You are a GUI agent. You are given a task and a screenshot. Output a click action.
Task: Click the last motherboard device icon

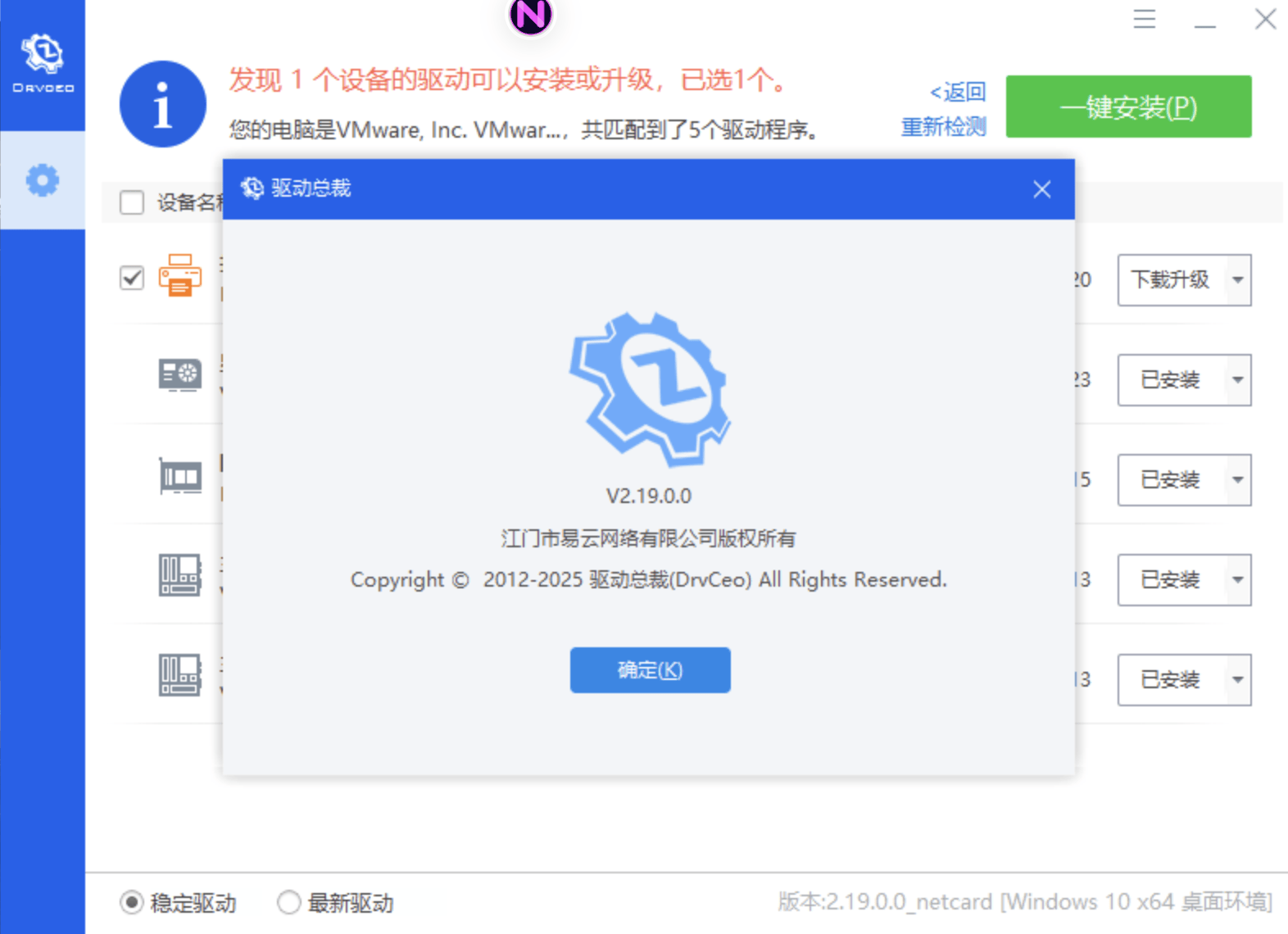180,675
